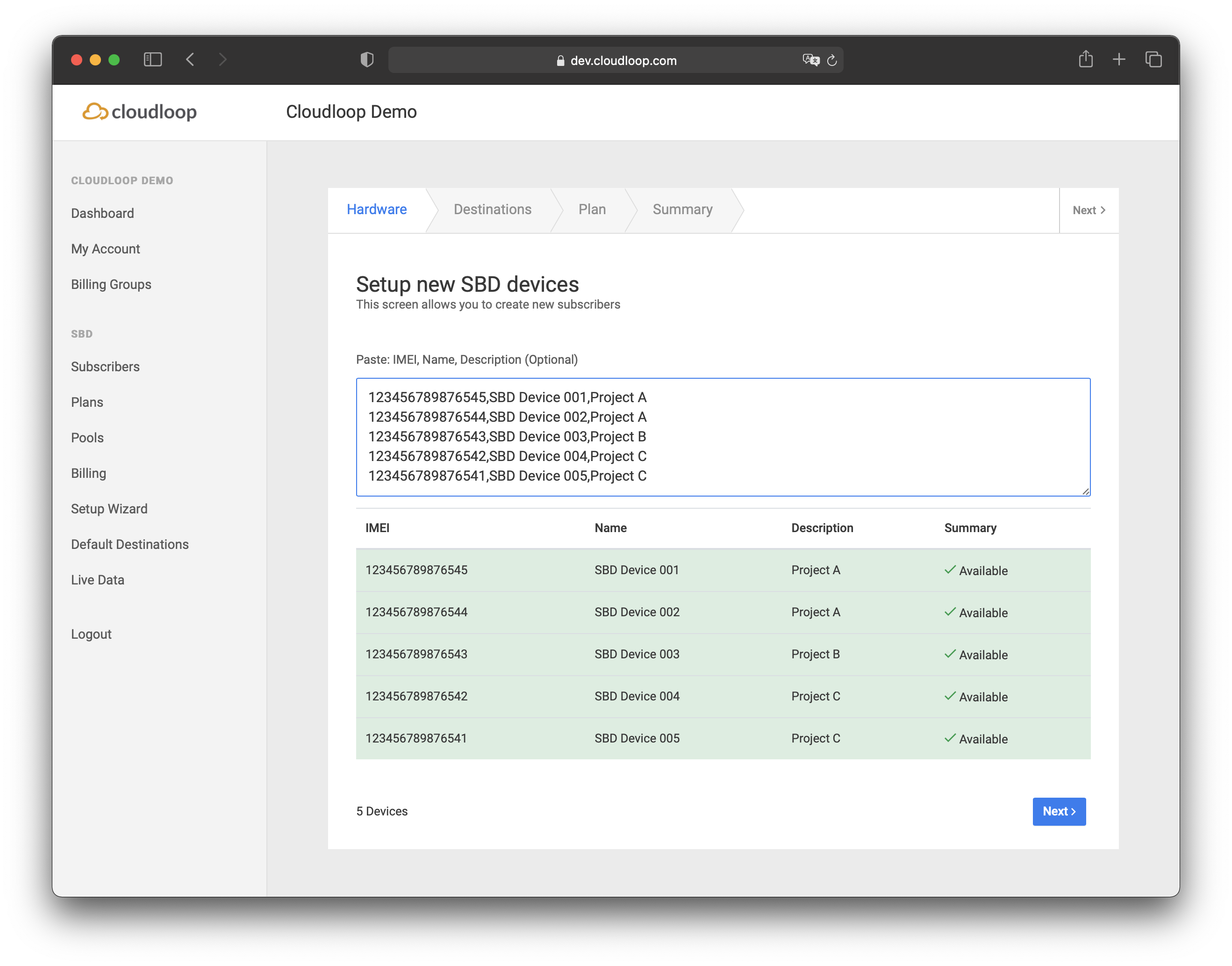Click the Cloudloop logo icon
The height and width of the screenshot is (966, 1232).
coord(95,111)
